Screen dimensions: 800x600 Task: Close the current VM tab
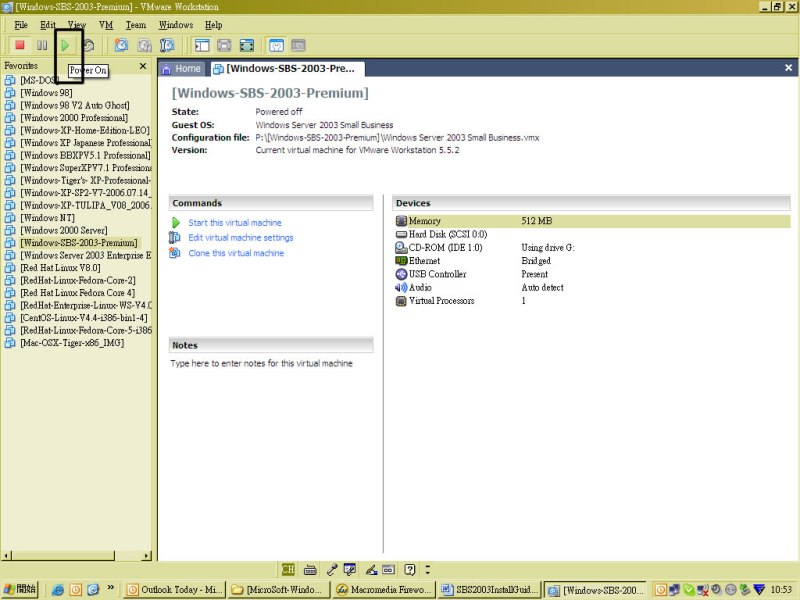pos(788,68)
